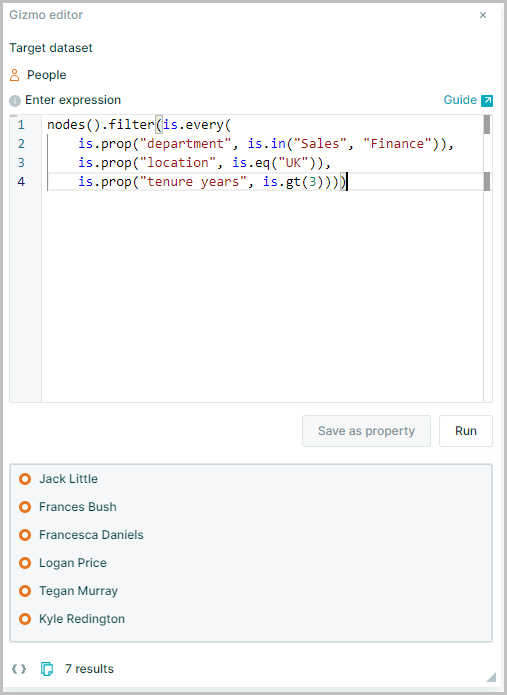Click the Save as property button

click(x=367, y=431)
